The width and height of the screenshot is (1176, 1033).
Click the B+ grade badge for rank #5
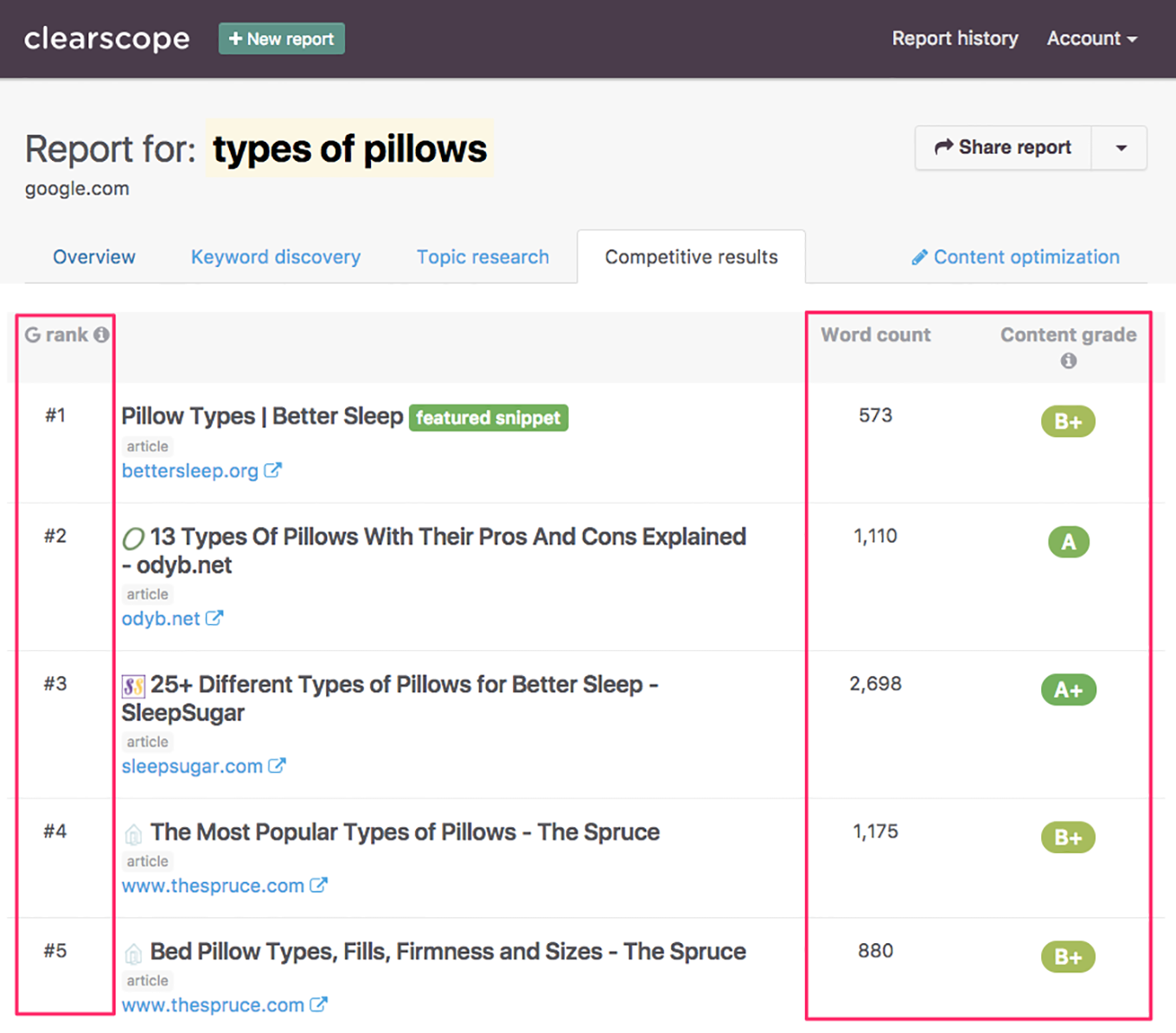(1068, 957)
